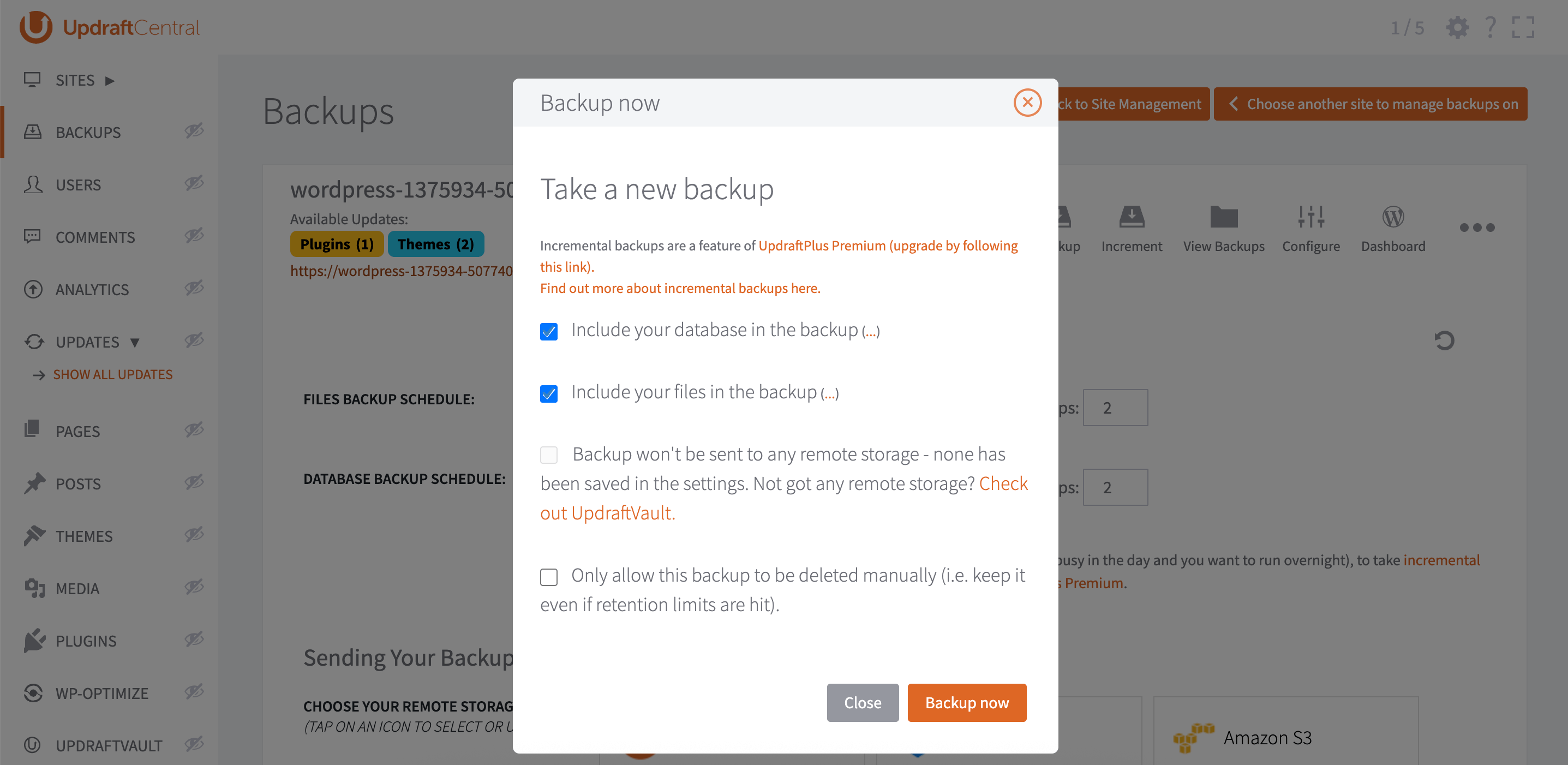Open the Plugins sidebar menu
The width and height of the screenshot is (1568, 765).
pyautogui.click(x=86, y=641)
